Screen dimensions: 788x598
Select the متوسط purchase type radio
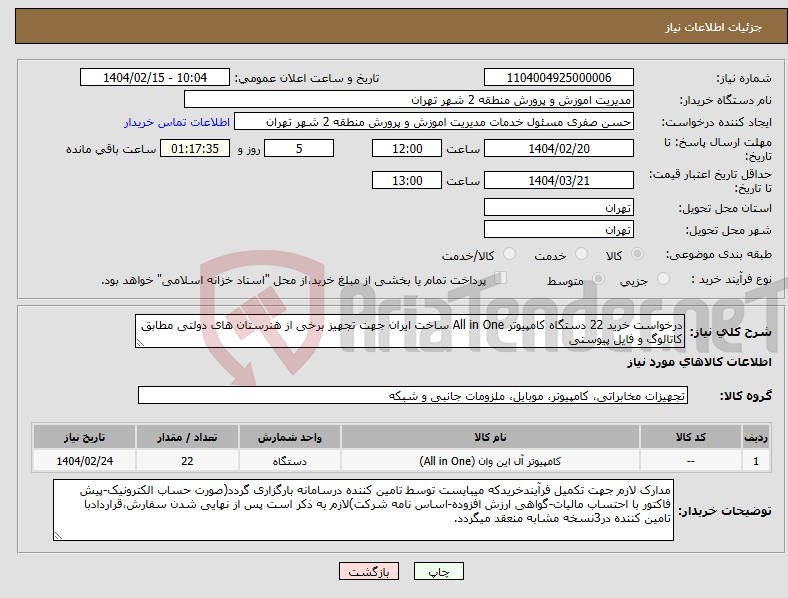tap(598, 279)
